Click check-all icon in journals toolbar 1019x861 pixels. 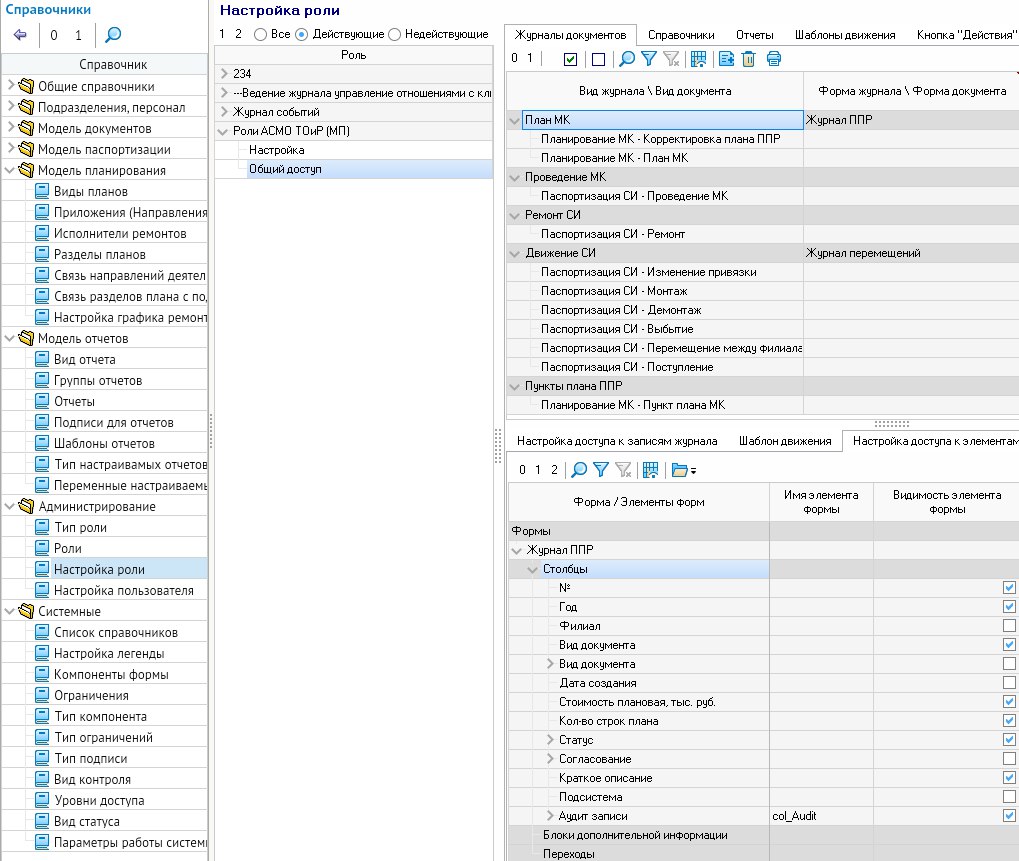tap(571, 59)
